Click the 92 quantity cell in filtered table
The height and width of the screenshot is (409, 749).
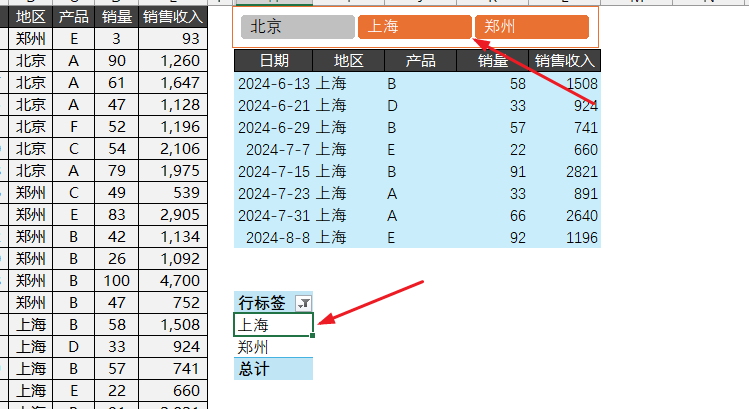492,237
